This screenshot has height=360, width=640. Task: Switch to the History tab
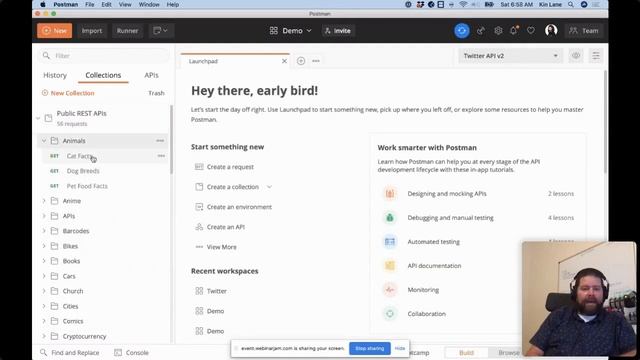click(x=55, y=75)
